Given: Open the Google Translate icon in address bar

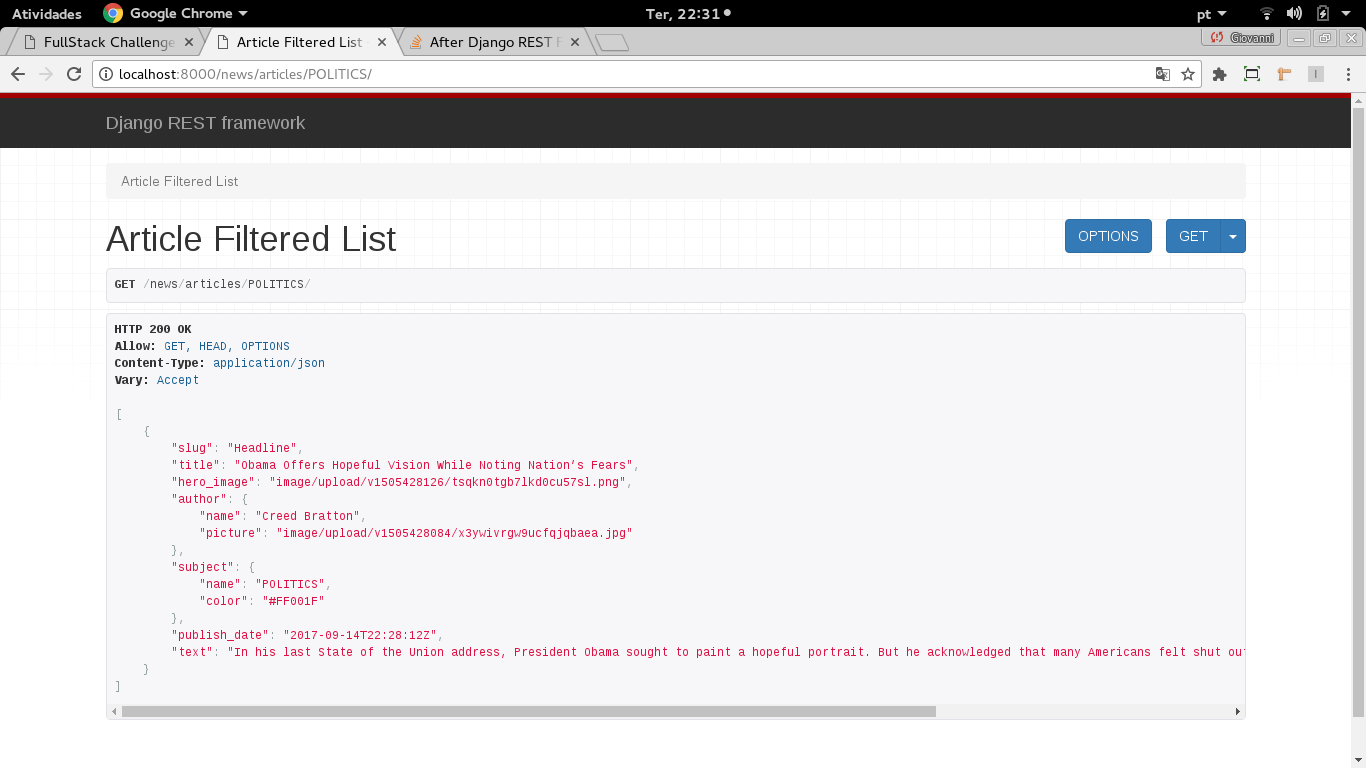Looking at the screenshot, I should [x=1161, y=74].
